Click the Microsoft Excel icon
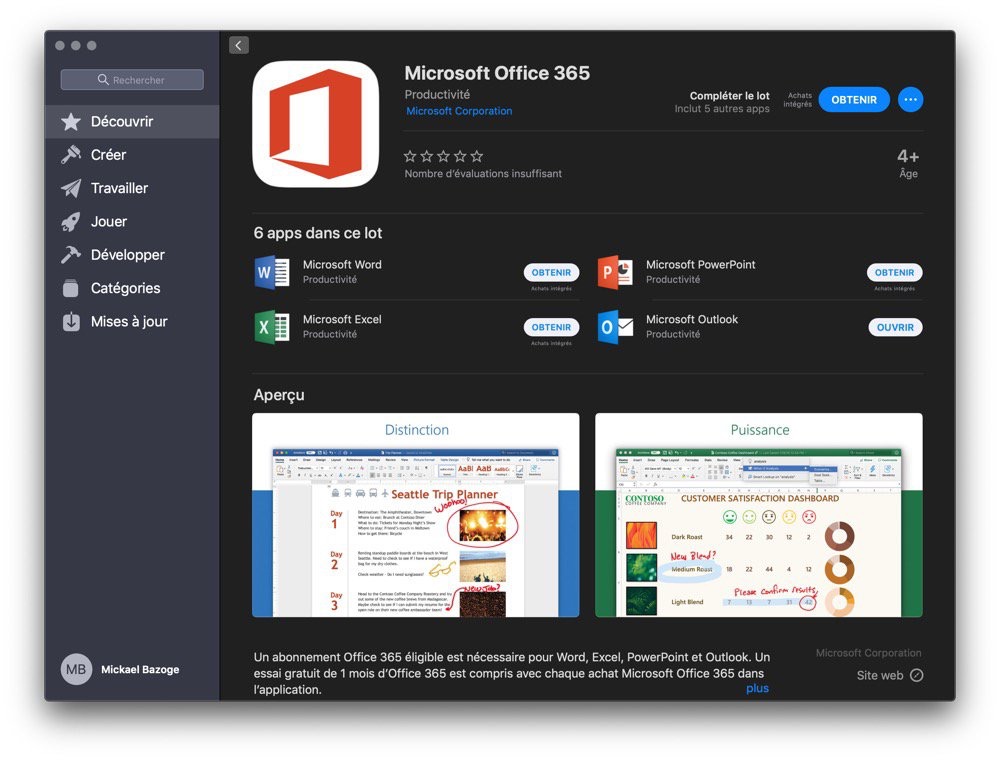 click(x=272, y=327)
